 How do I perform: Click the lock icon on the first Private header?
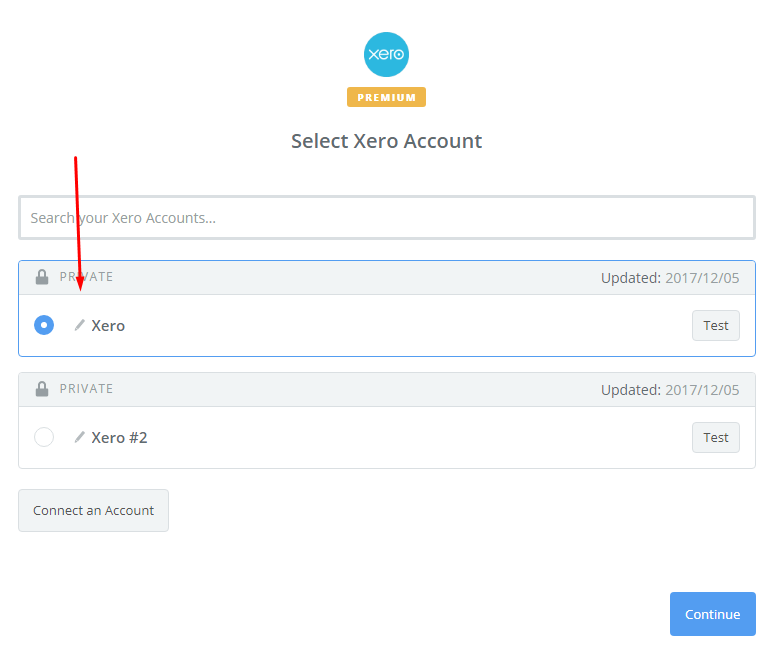42,277
